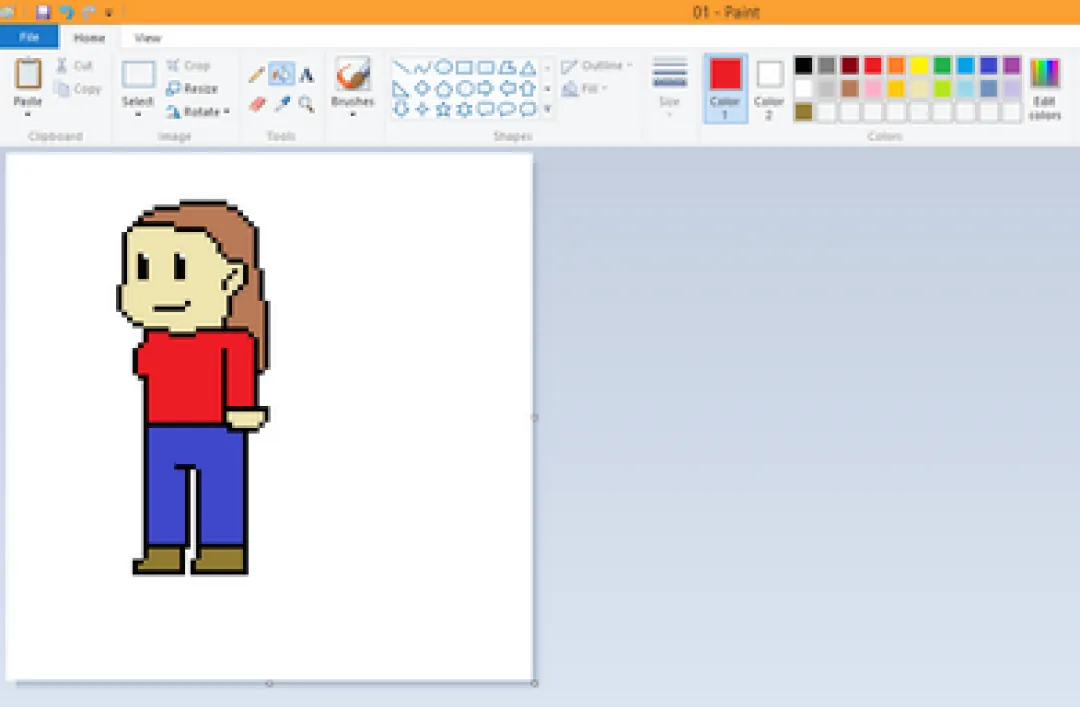Choose the Up arrow shape
1080x707 pixels.
coord(528,88)
